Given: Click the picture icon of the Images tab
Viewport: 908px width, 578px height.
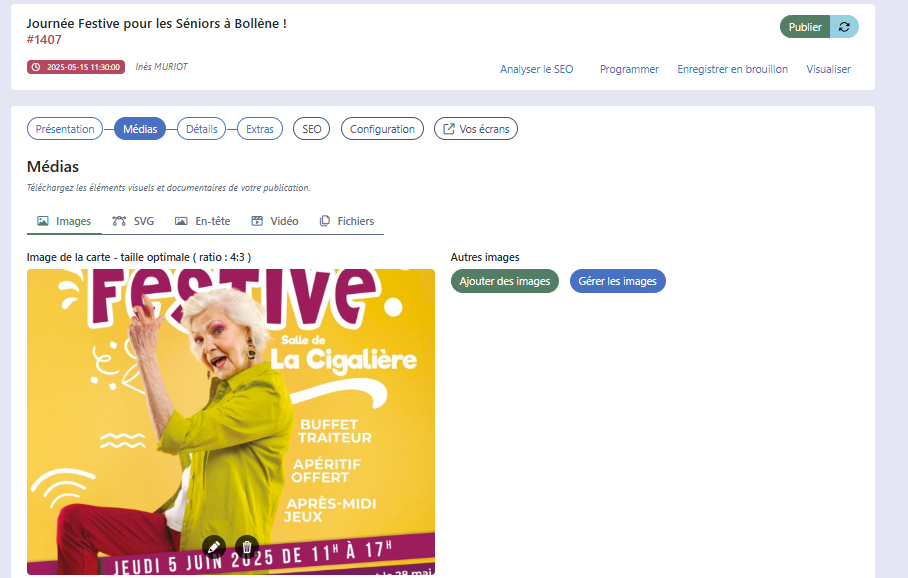Looking at the screenshot, I should [43, 221].
